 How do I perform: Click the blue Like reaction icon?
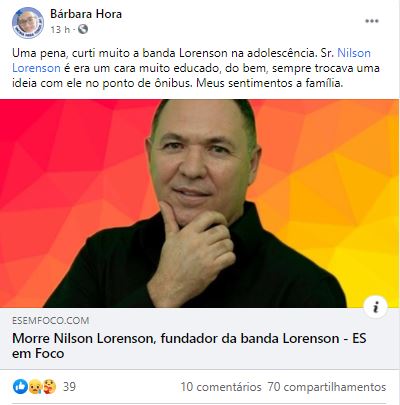pyautogui.click(x=20, y=387)
